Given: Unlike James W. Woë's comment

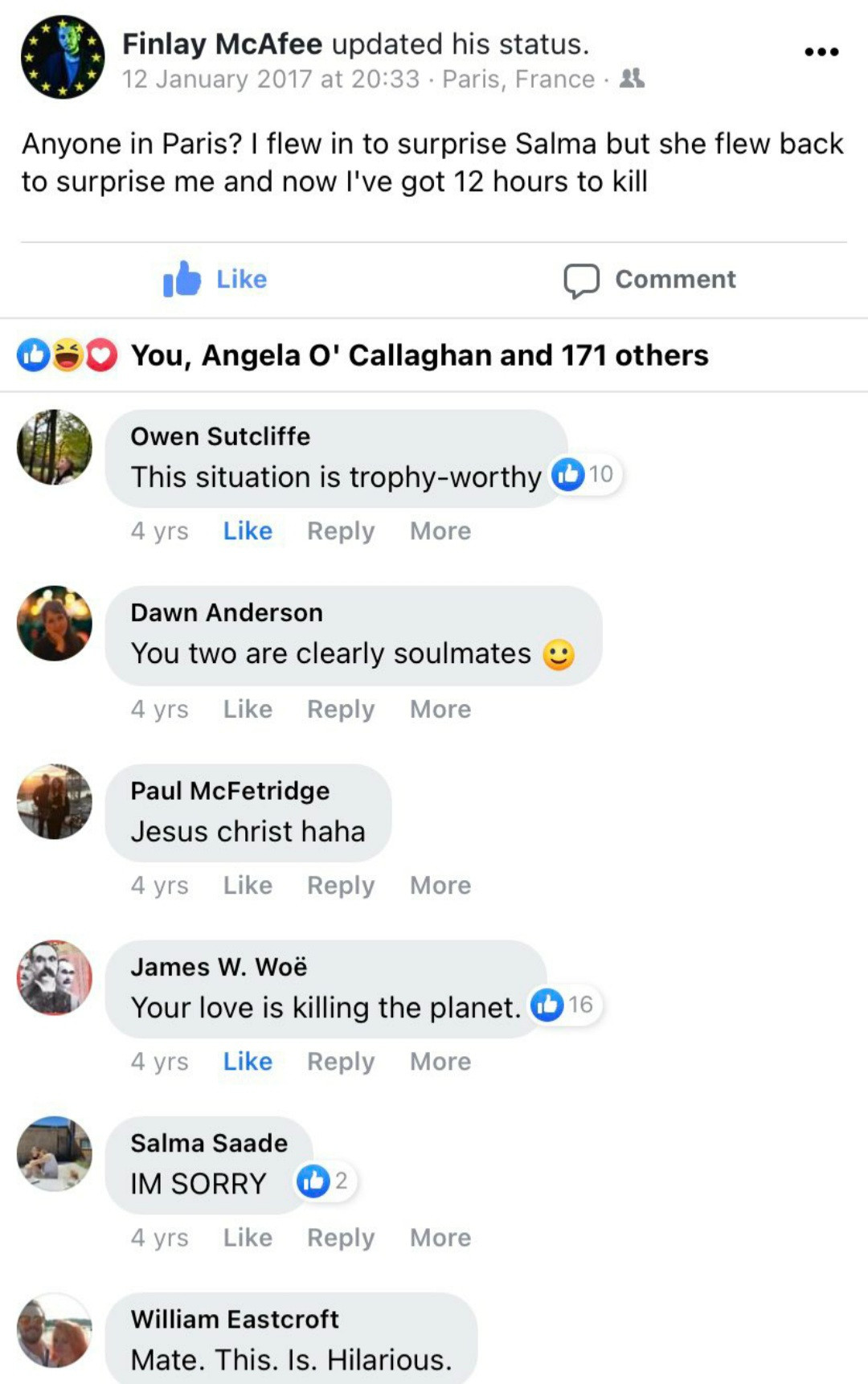Looking at the screenshot, I should 248,1062.
